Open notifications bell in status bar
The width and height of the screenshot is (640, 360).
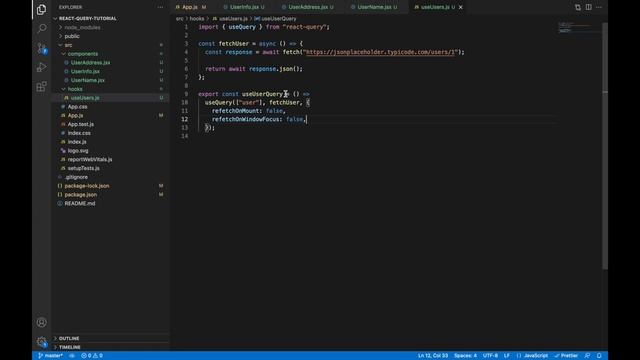[599, 356]
